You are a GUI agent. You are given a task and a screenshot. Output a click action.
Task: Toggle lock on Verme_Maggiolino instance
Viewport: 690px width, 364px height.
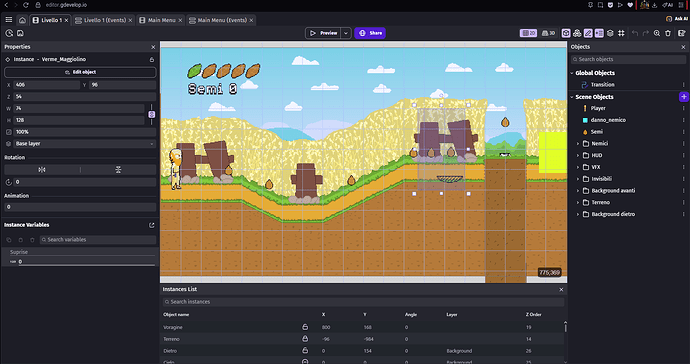152,59
